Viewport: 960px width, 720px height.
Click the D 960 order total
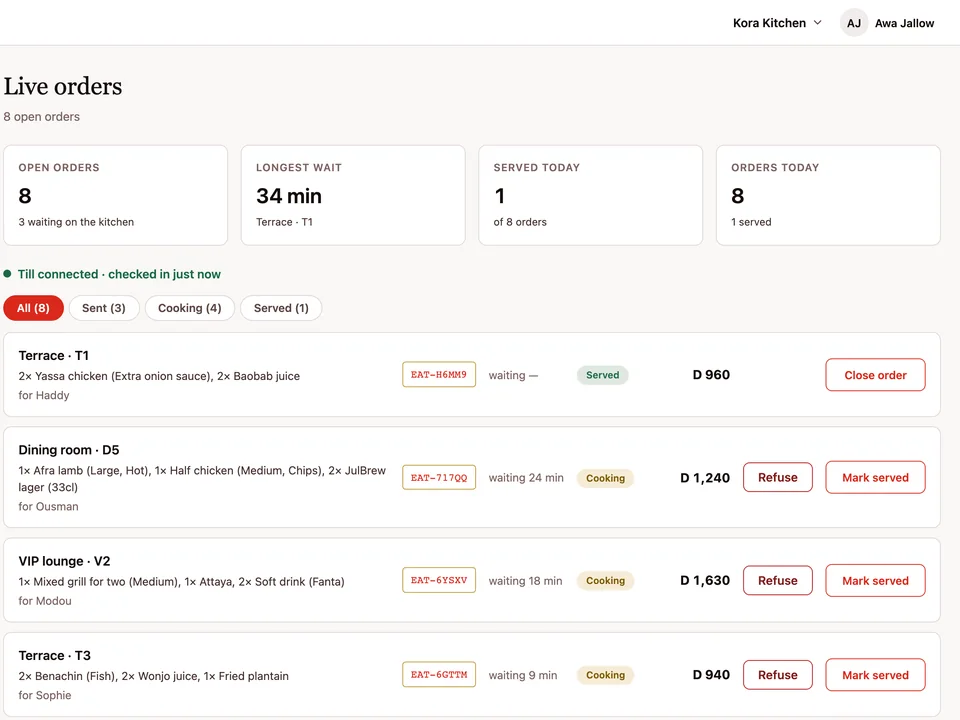(711, 375)
